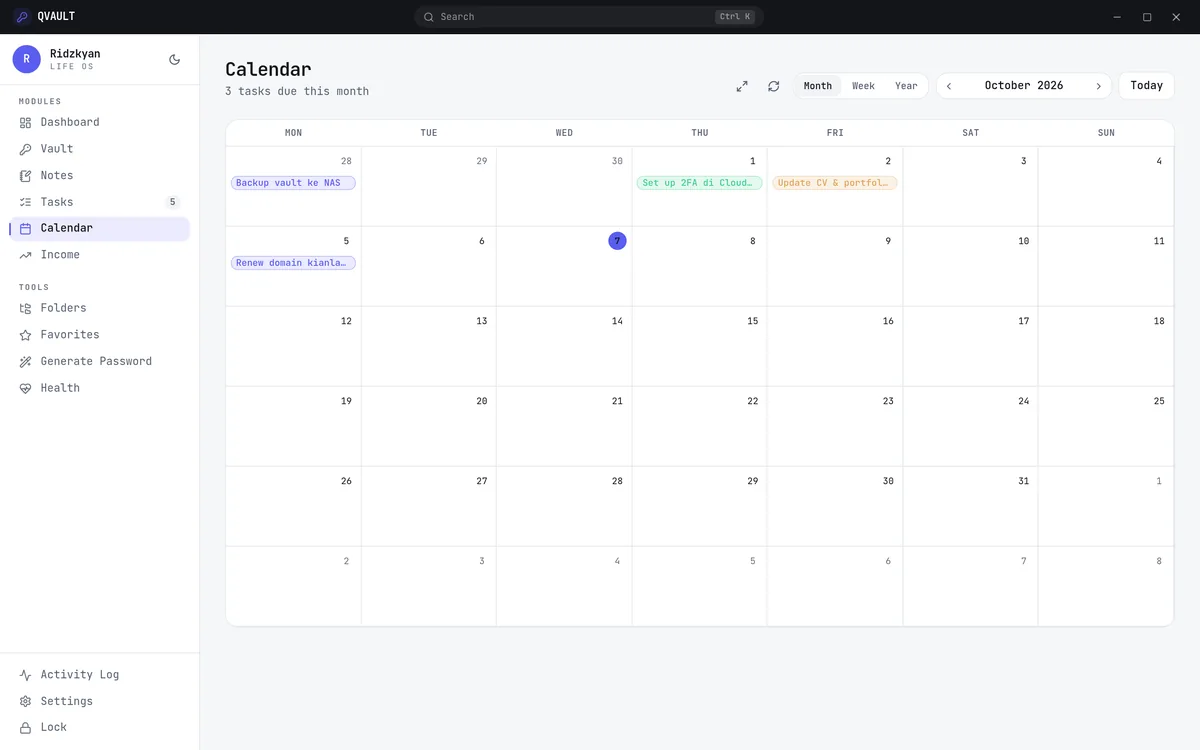
Task: Open 'Backup vault ke NAS' event
Action: pyautogui.click(x=293, y=183)
